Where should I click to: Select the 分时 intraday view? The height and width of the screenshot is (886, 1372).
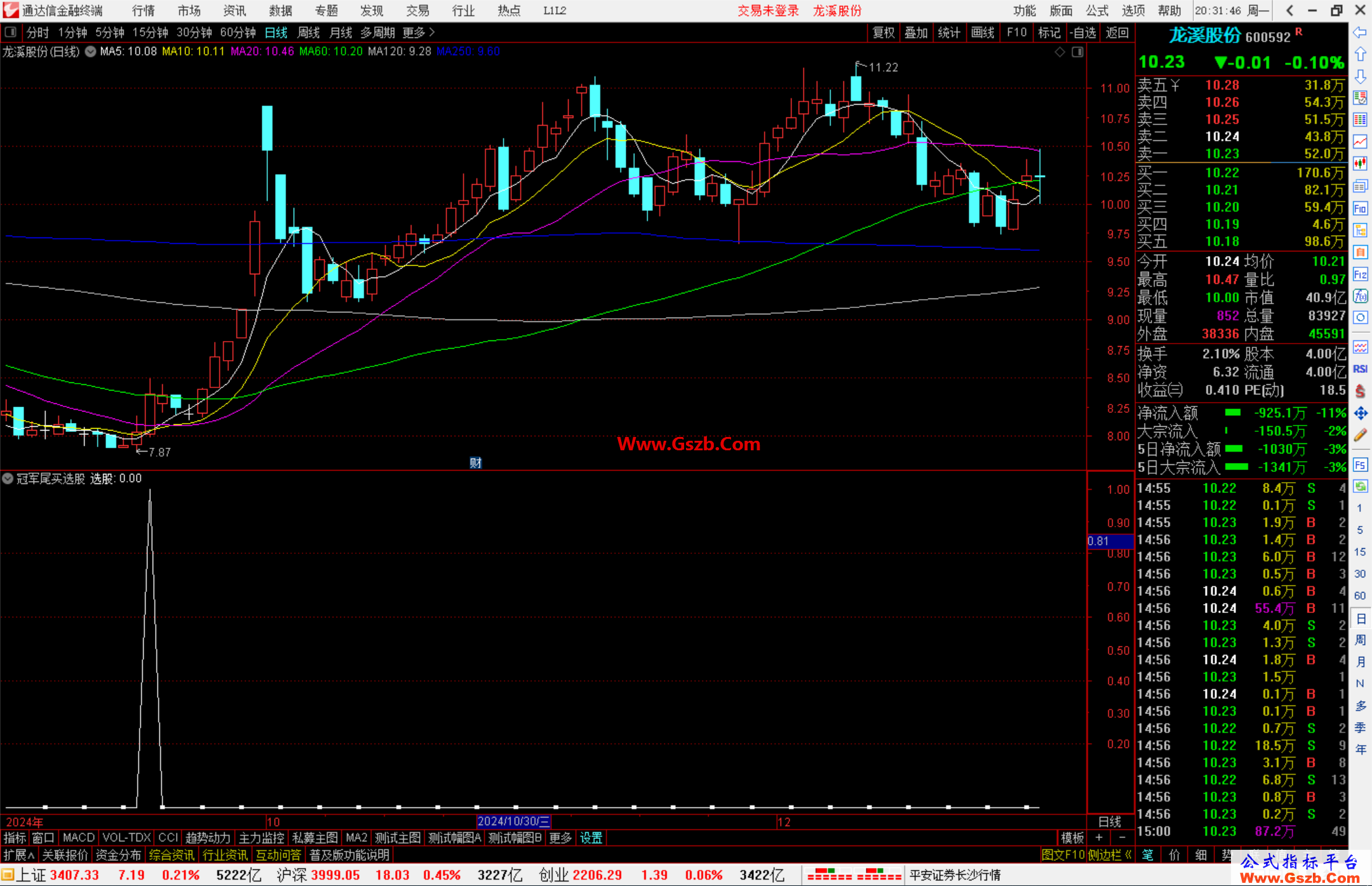coord(37,32)
